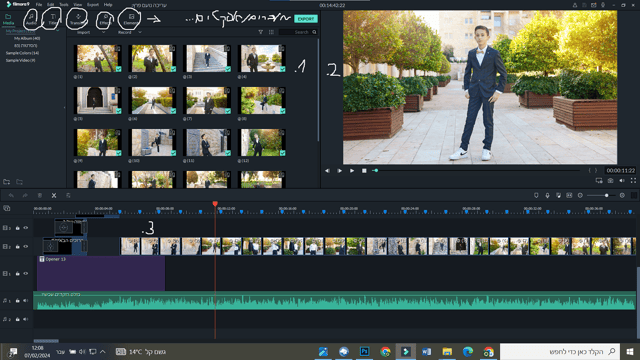Click the preview volume icon

point(622,181)
